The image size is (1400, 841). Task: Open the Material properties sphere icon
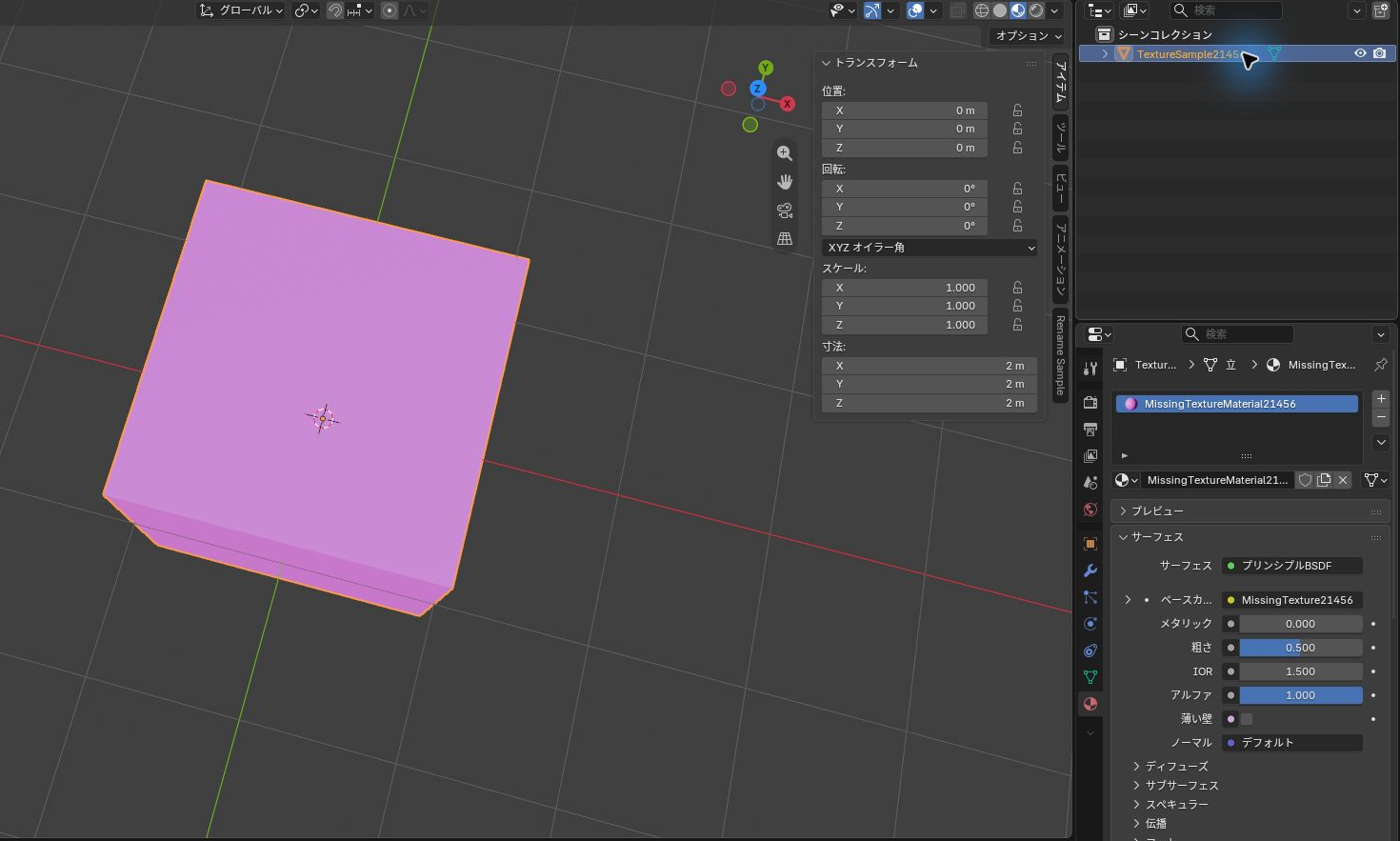tap(1090, 704)
